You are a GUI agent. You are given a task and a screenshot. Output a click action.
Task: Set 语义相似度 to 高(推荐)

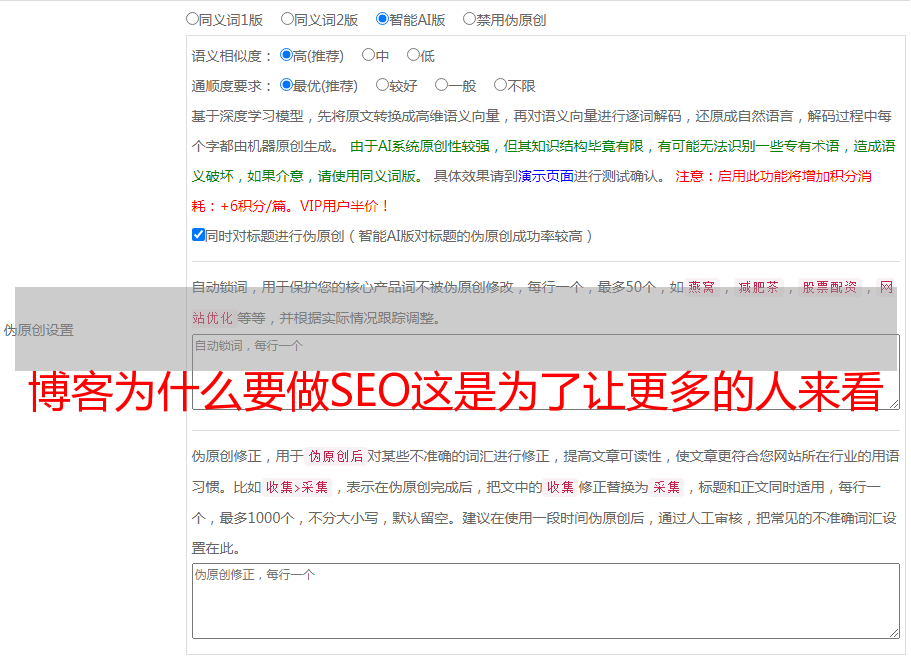pyautogui.click(x=287, y=56)
